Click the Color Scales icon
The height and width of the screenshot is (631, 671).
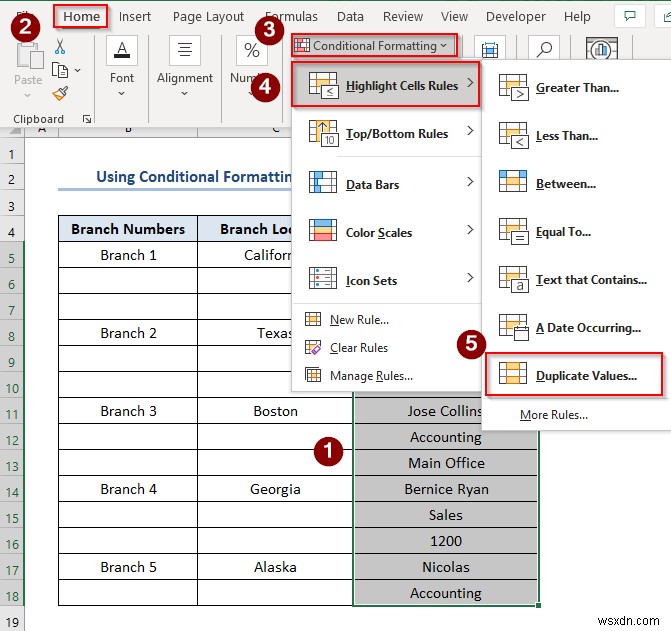(x=323, y=230)
